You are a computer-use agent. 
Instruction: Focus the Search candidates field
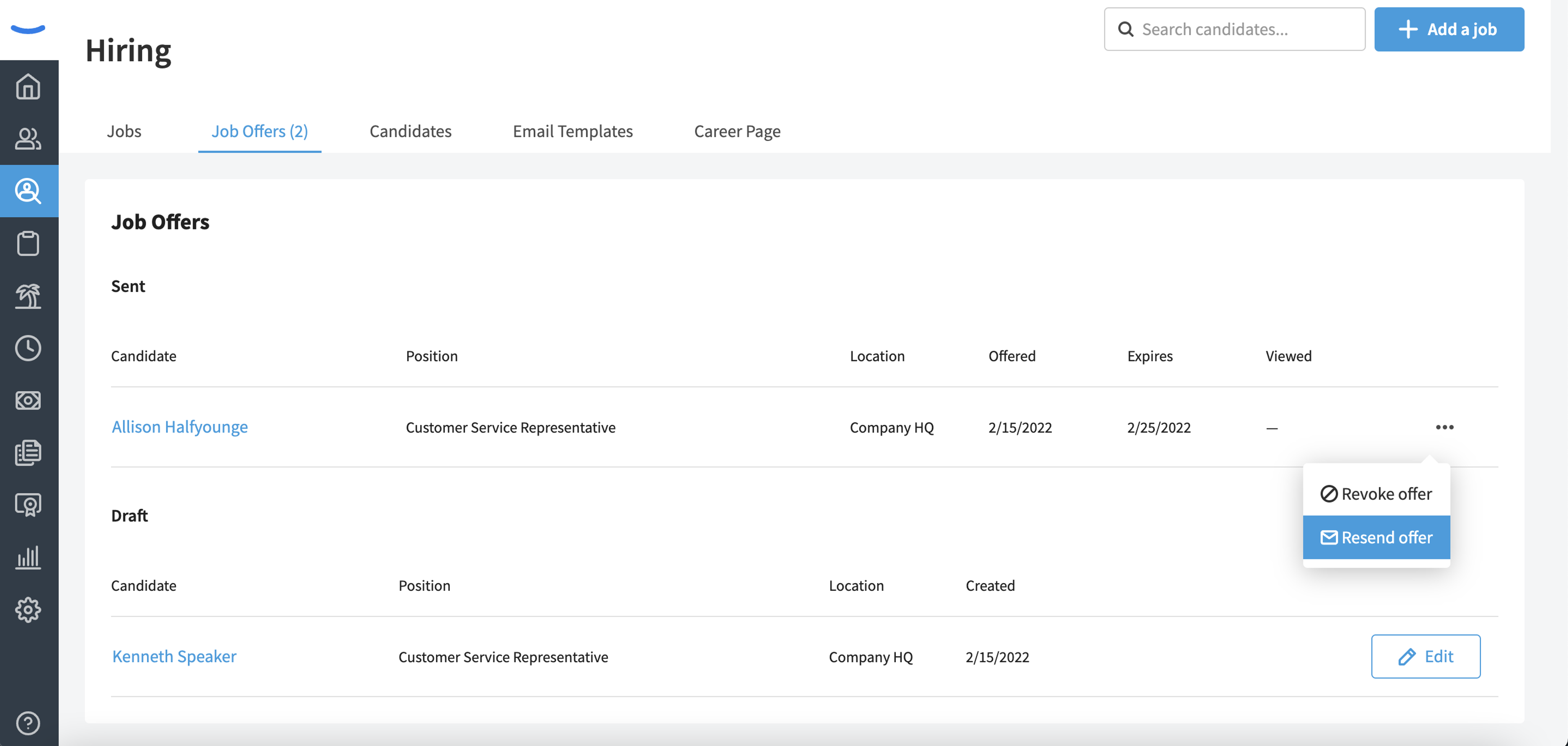[1234, 29]
